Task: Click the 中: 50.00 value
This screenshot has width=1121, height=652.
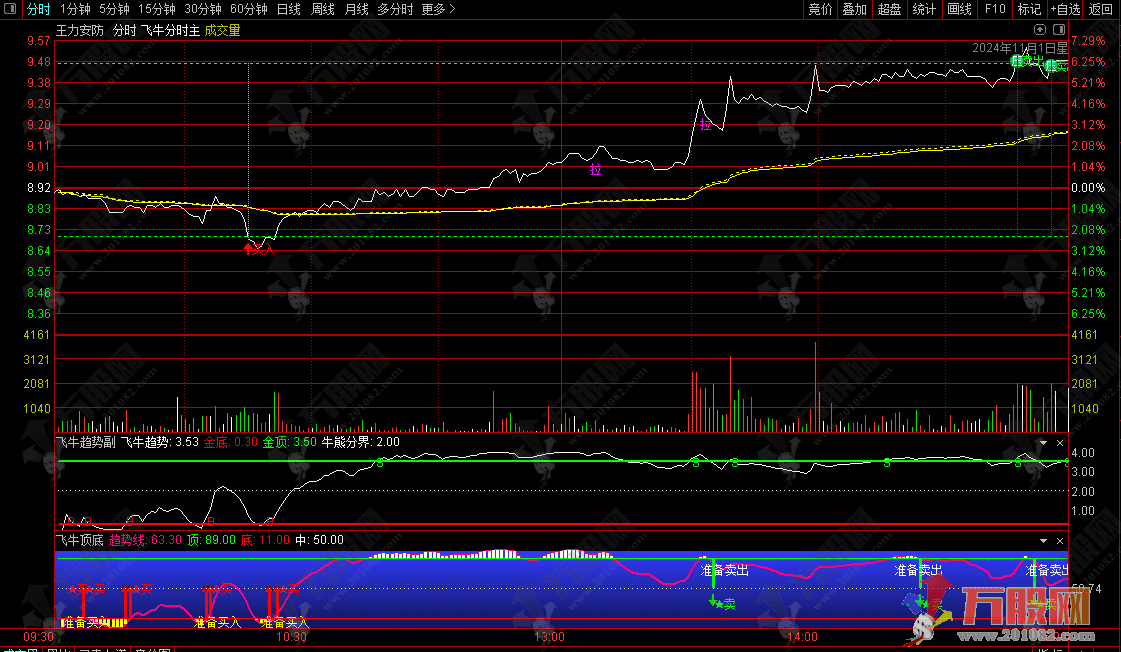Action: point(320,540)
